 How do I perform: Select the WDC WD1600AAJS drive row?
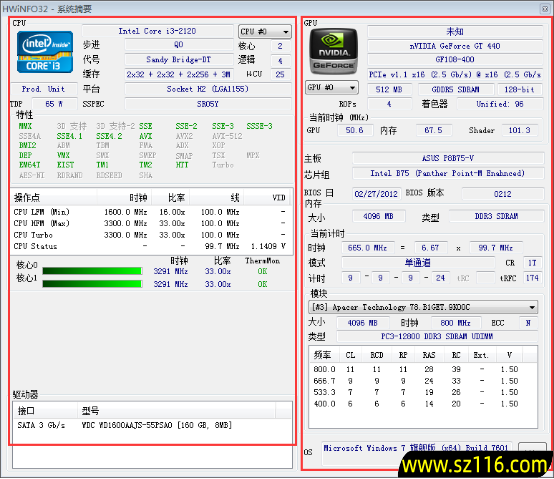point(152,425)
